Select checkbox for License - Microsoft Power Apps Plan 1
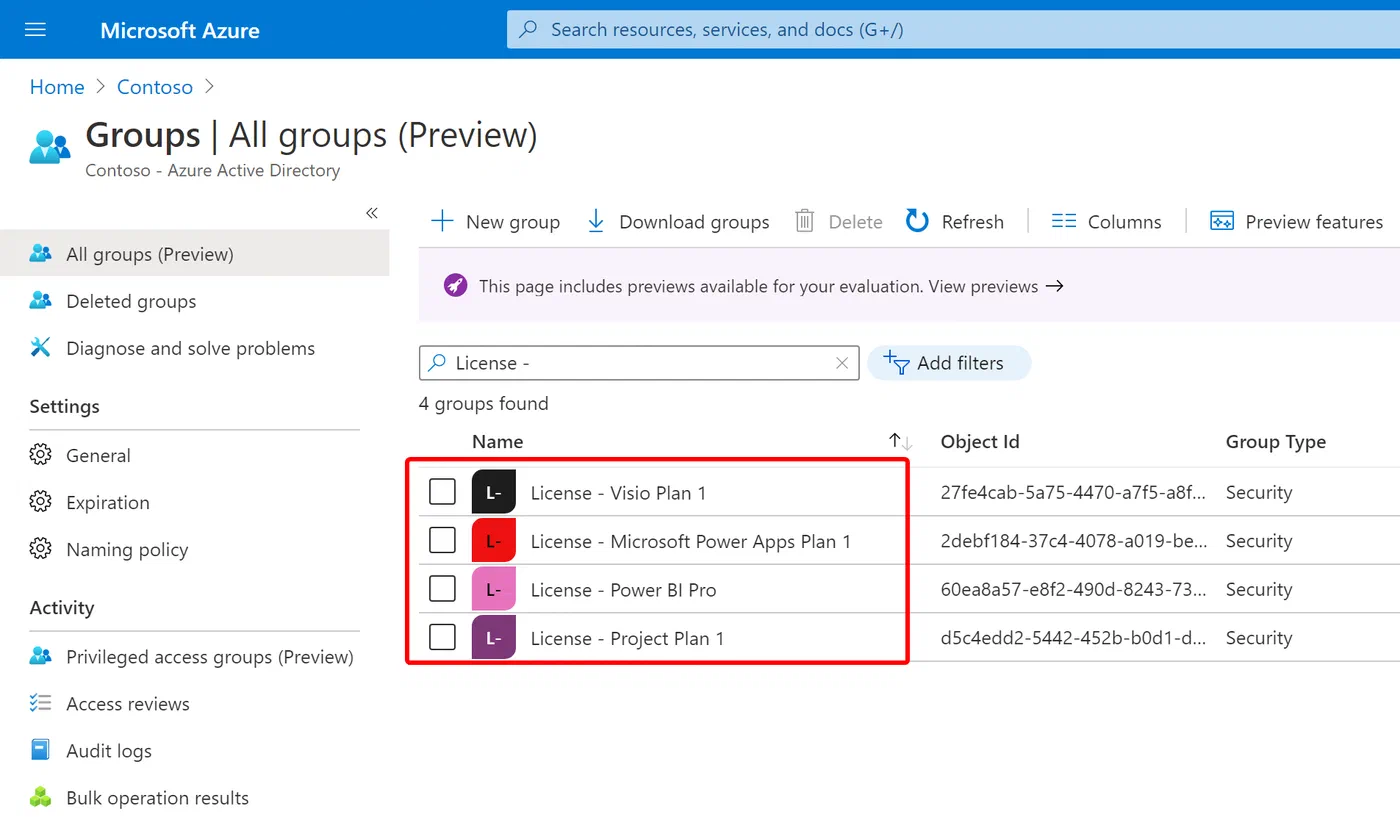This screenshot has height=839, width=1400. click(x=442, y=541)
